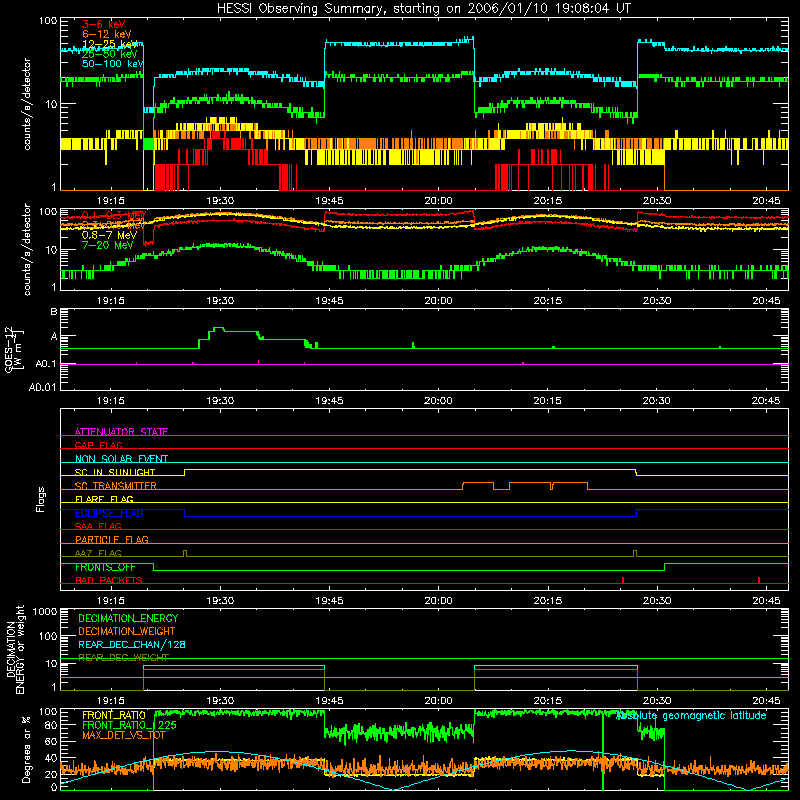Select the DECIMATION_ENERGY legend label
The height and width of the screenshot is (800, 800).
(x=128, y=618)
